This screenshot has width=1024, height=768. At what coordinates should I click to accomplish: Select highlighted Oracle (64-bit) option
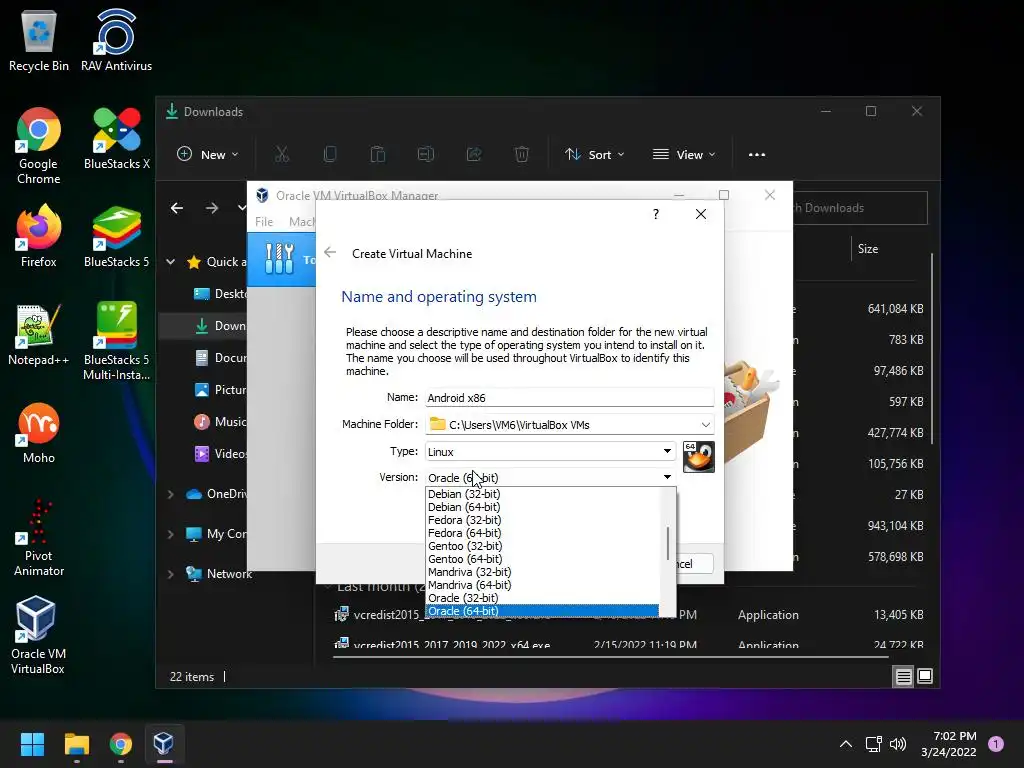542,611
